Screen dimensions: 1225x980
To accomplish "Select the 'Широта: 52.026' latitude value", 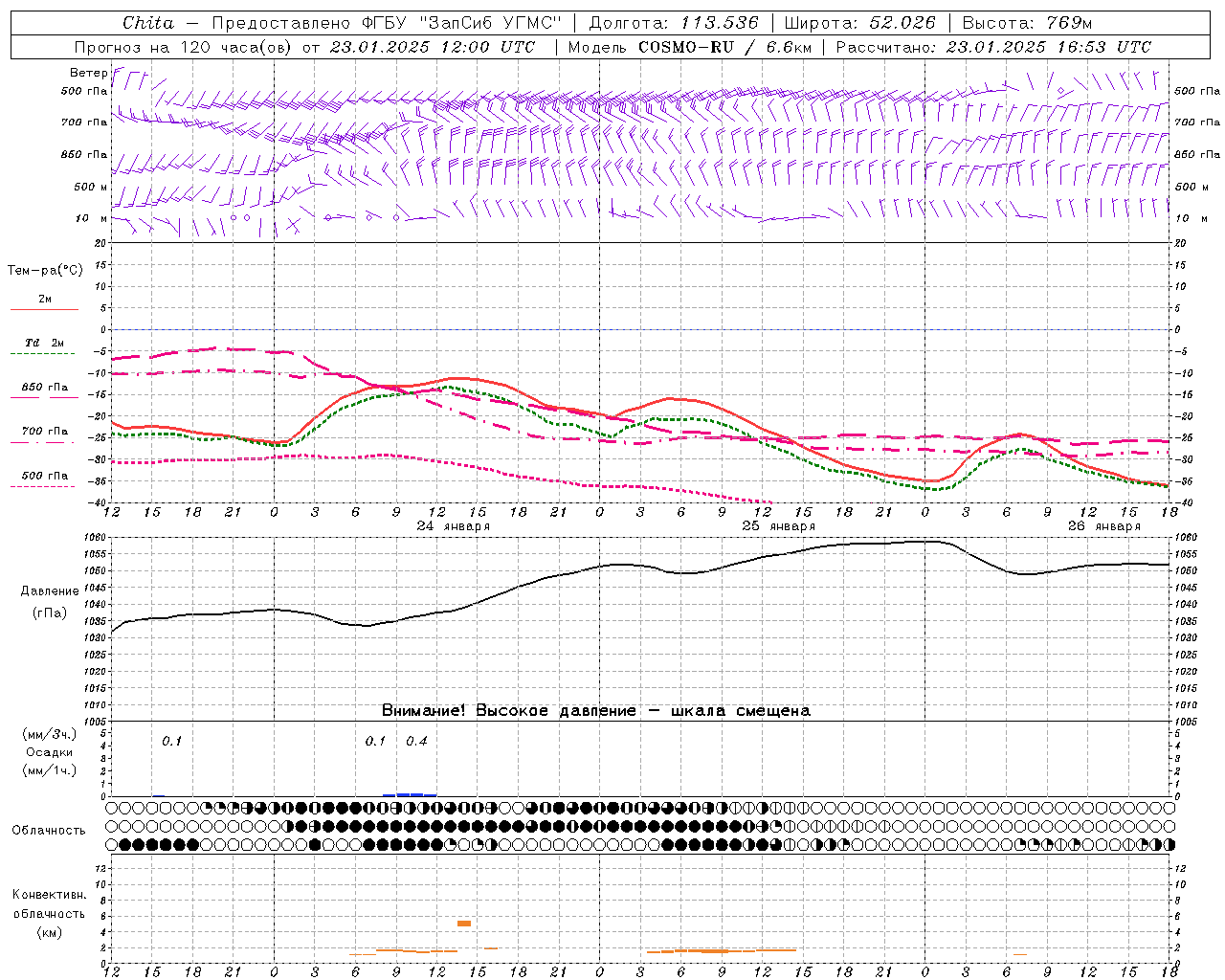I will pos(859,23).
